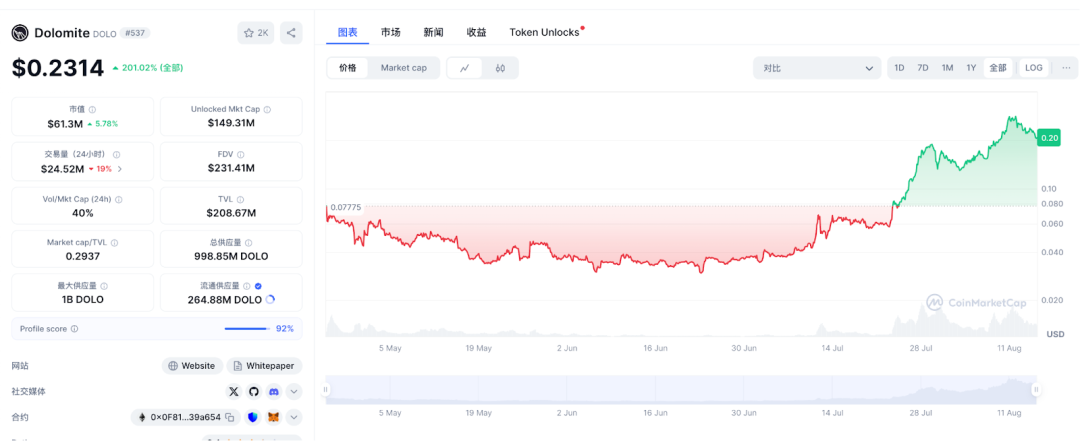The image size is (1080, 441).
Task: Click info icon next to Vol/Mkt Cap (24h)
Action: tap(118, 199)
